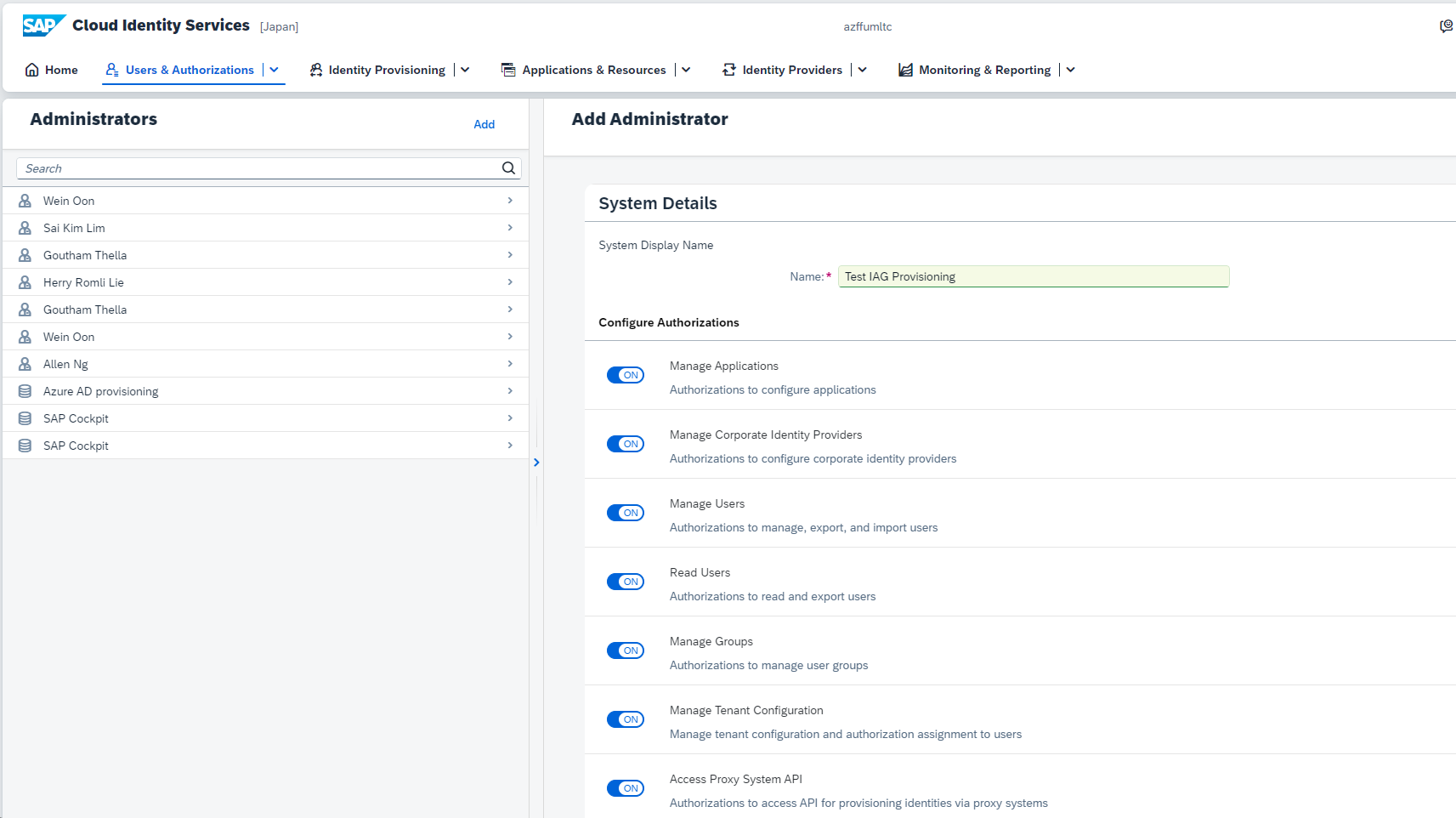Click the user icon beside Allen Ng
1456x818 pixels.
tap(25, 364)
